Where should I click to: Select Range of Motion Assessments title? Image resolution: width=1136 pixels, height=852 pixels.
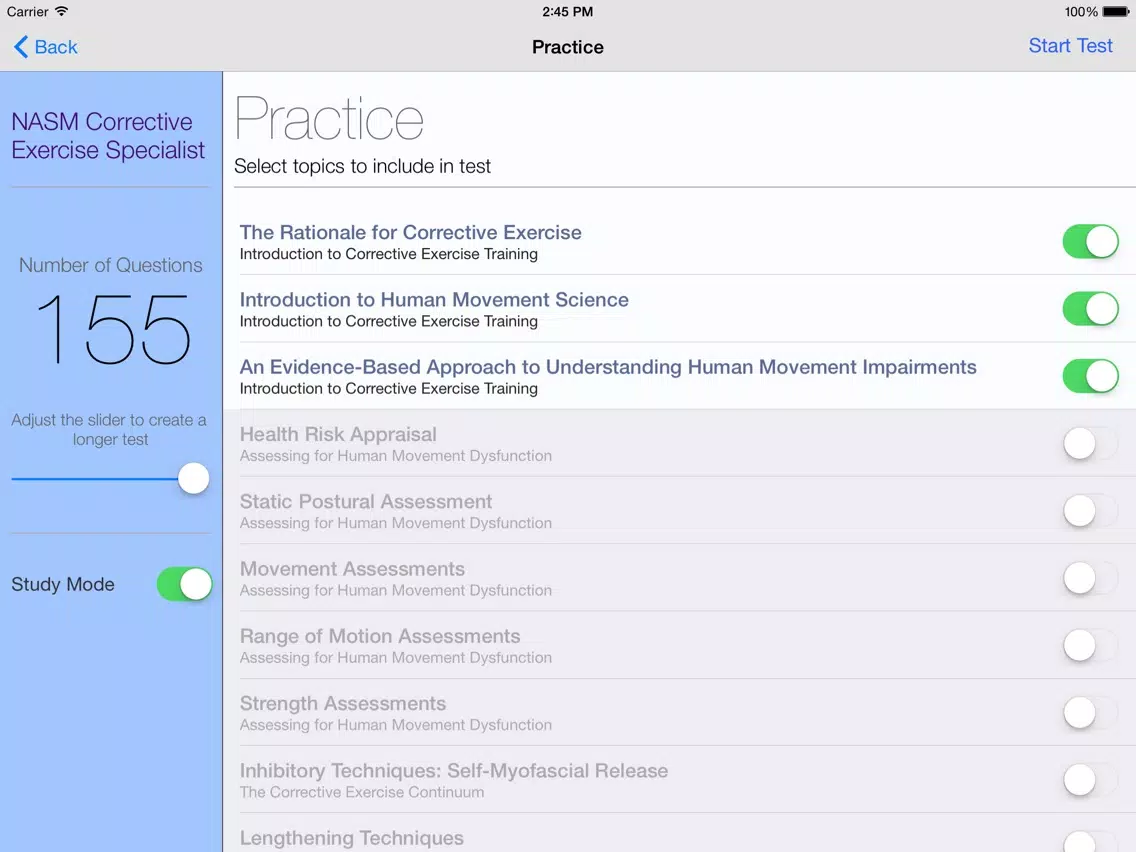coord(380,636)
